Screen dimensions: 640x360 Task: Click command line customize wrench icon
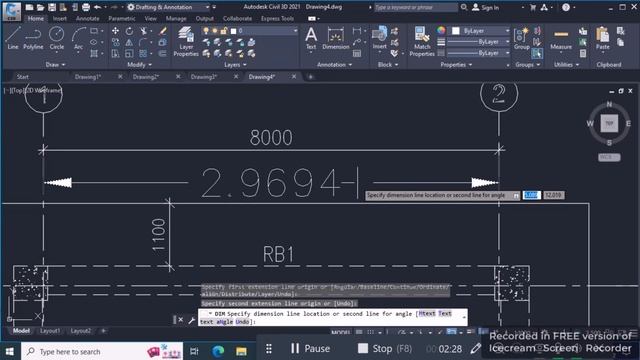191,320
